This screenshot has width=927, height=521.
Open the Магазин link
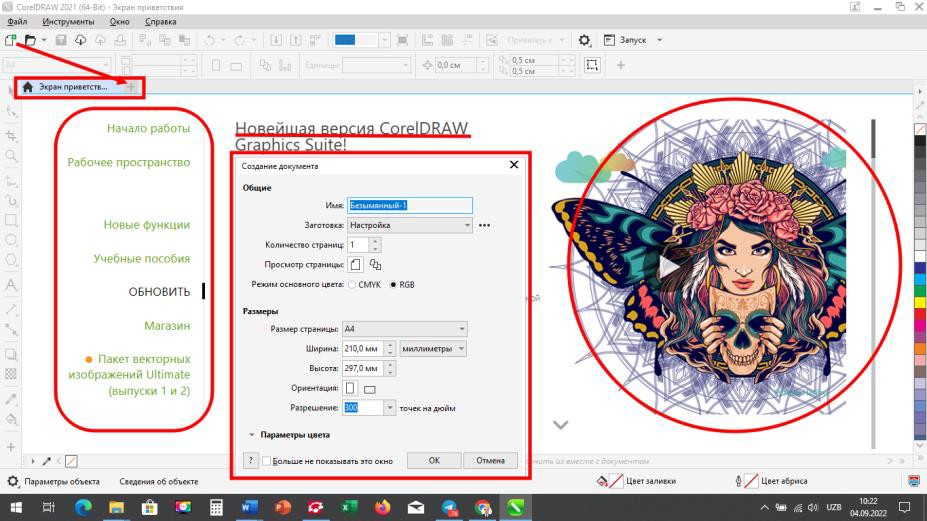(167, 325)
